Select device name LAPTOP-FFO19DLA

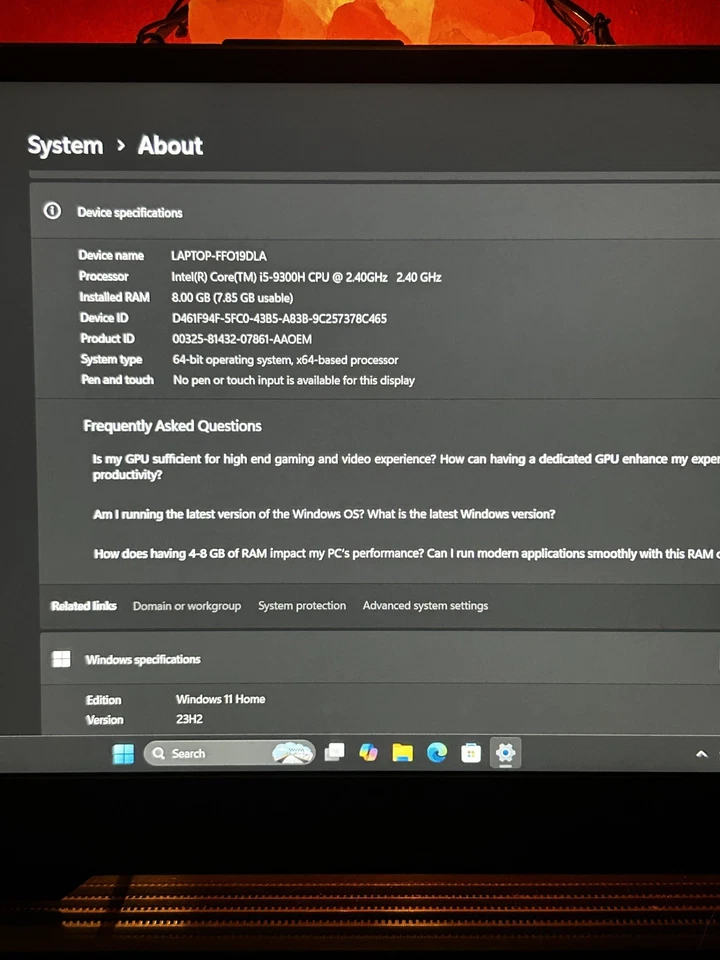(219, 256)
